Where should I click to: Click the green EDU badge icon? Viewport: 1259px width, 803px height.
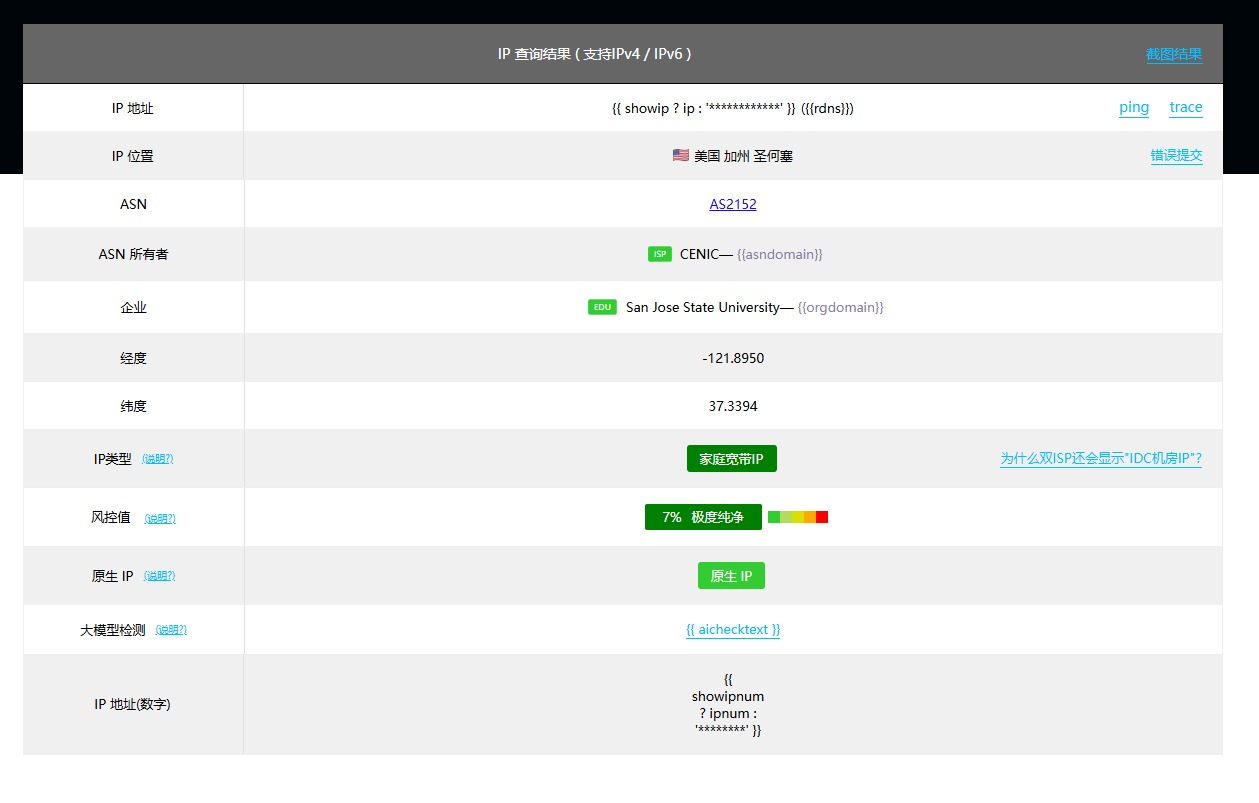602,307
